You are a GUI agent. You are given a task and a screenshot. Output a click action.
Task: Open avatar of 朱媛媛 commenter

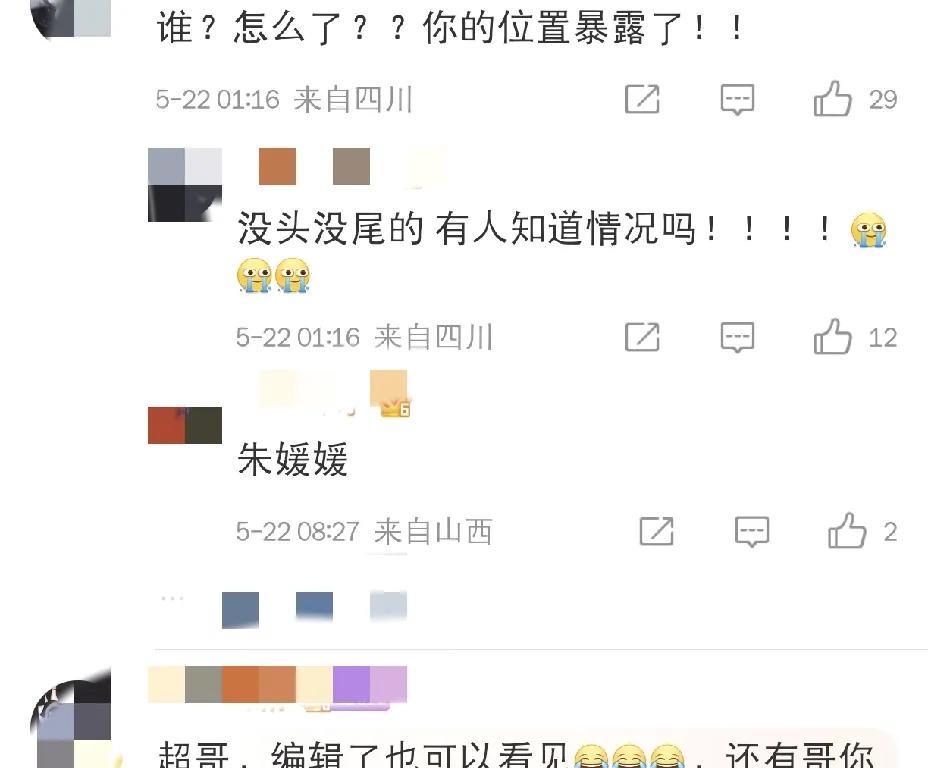(x=185, y=425)
